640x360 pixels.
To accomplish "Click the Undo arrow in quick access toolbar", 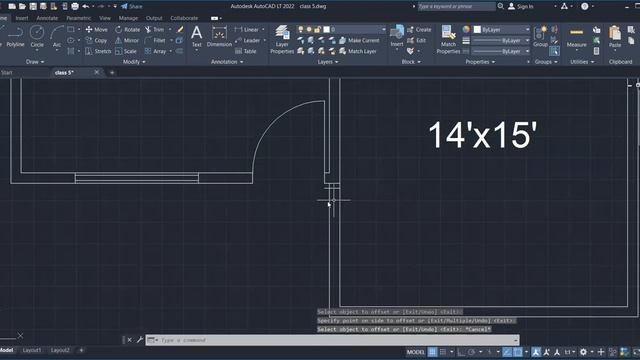I will pyautogui.click(x=85, y=6).
